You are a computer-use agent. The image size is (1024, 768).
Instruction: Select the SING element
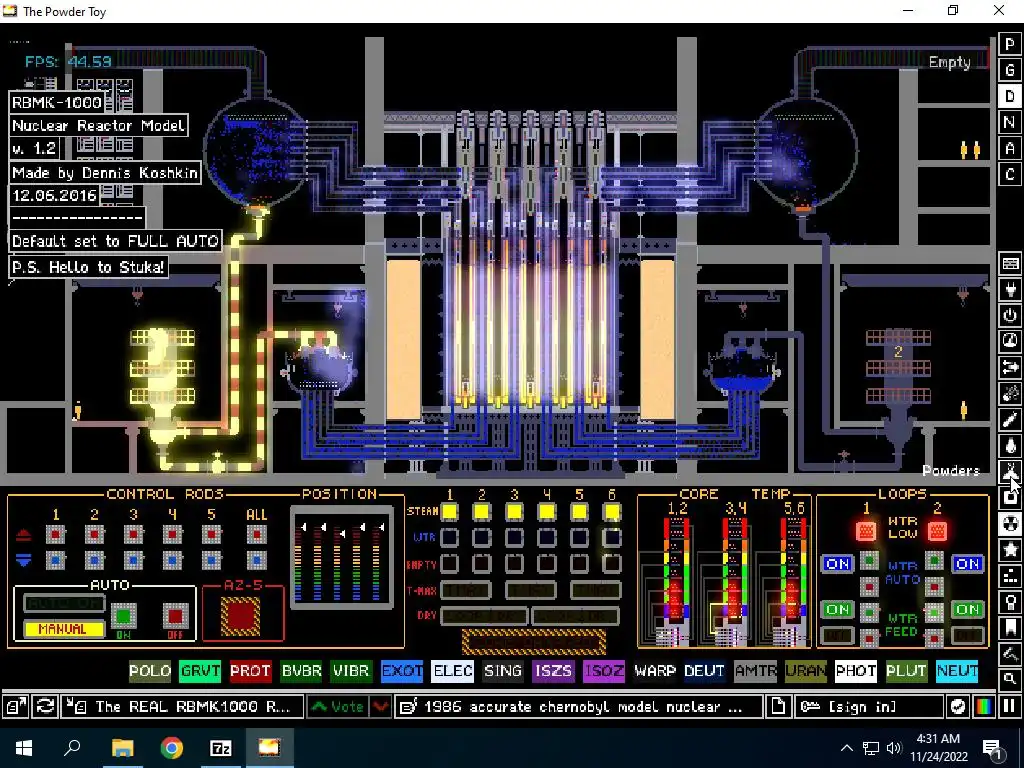503,671
